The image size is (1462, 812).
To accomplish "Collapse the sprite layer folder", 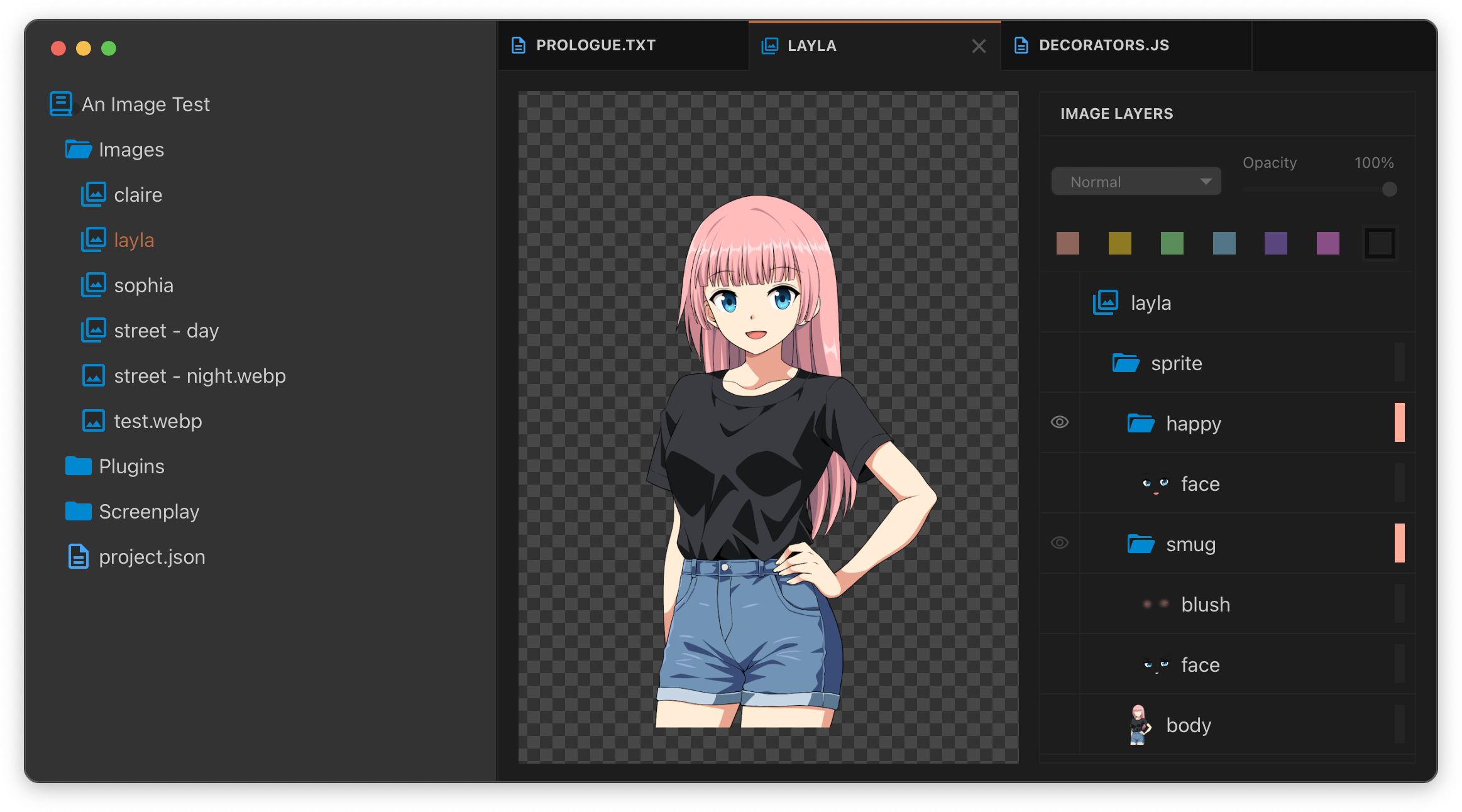I will point(1125,363).
